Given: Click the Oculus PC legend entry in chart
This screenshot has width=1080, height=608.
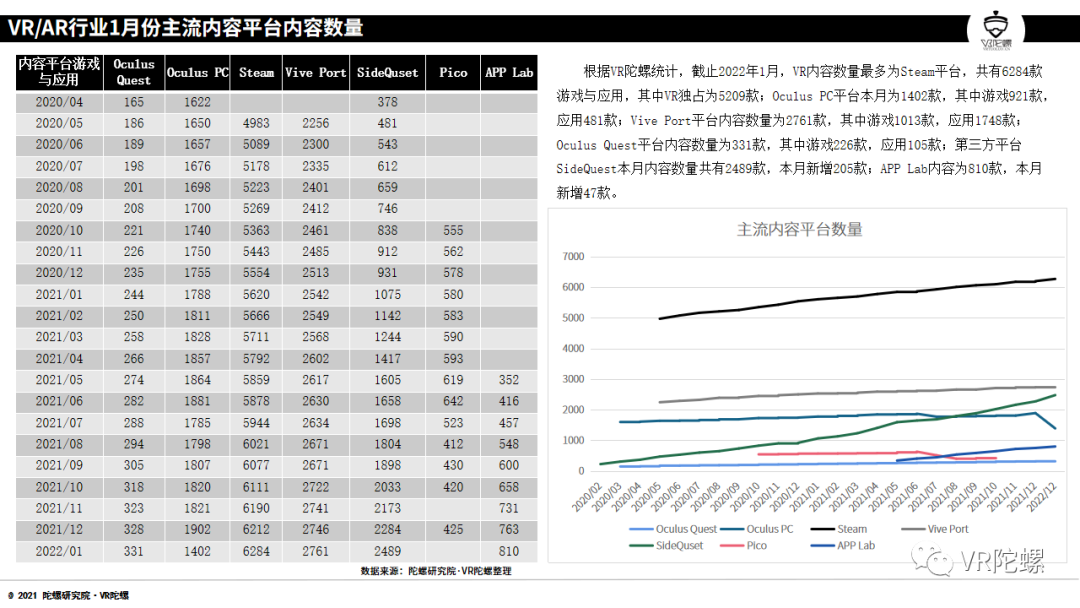Looking at the screenshot, I should pos(757,529).
